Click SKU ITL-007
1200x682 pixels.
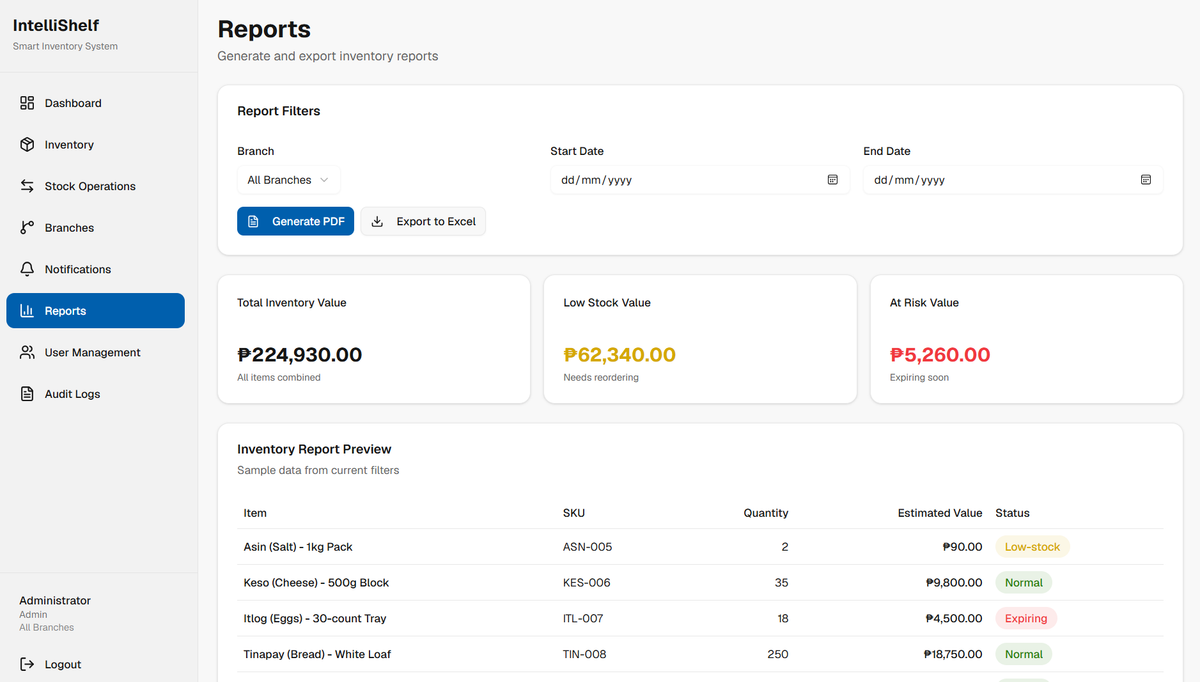click(x=583, y=619)
